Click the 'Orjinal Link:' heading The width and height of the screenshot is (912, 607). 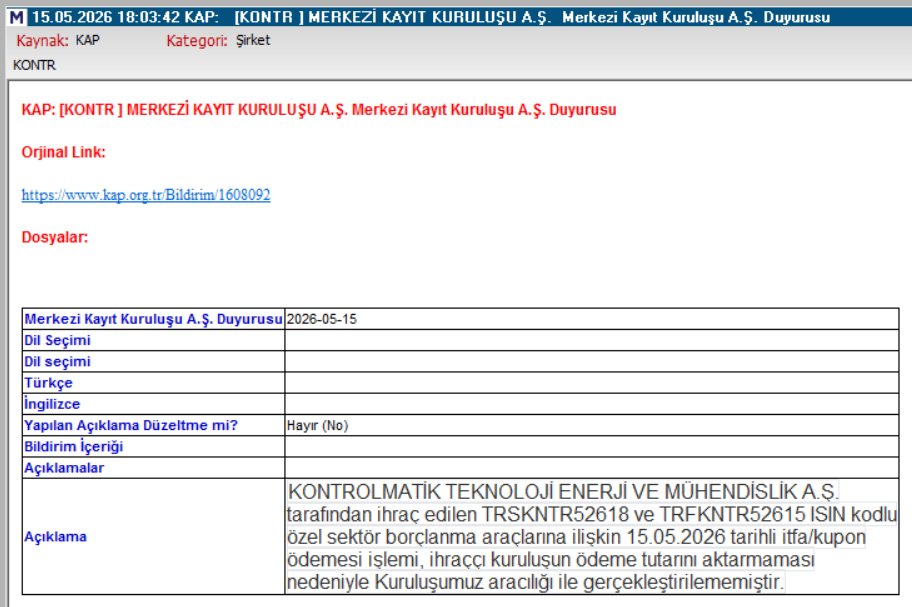(x=63, y=152)
